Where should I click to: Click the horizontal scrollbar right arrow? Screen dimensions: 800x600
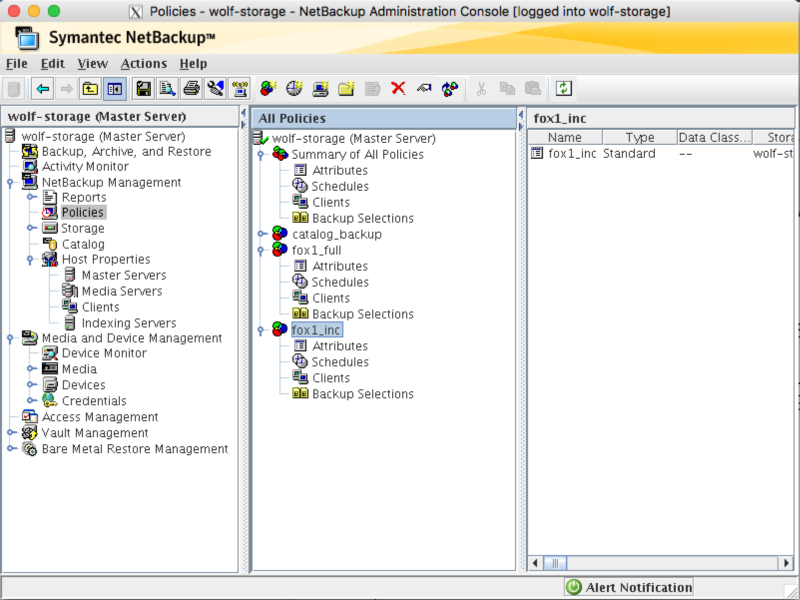[x=786, y=563]
